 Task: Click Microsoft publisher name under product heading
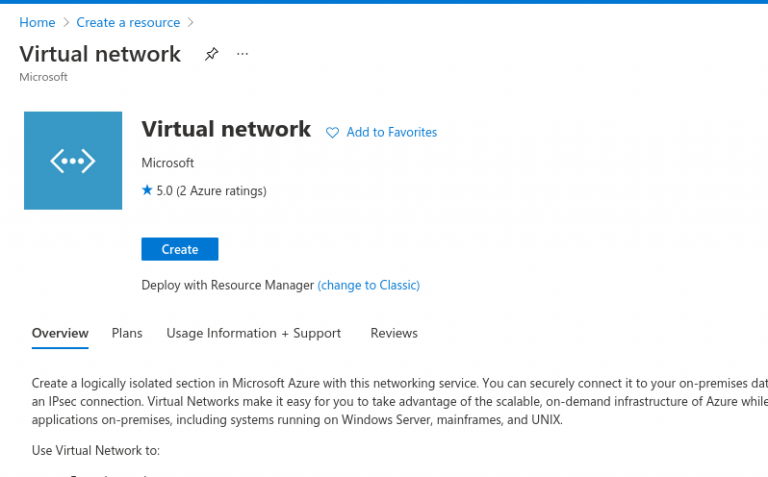point(168,162)
